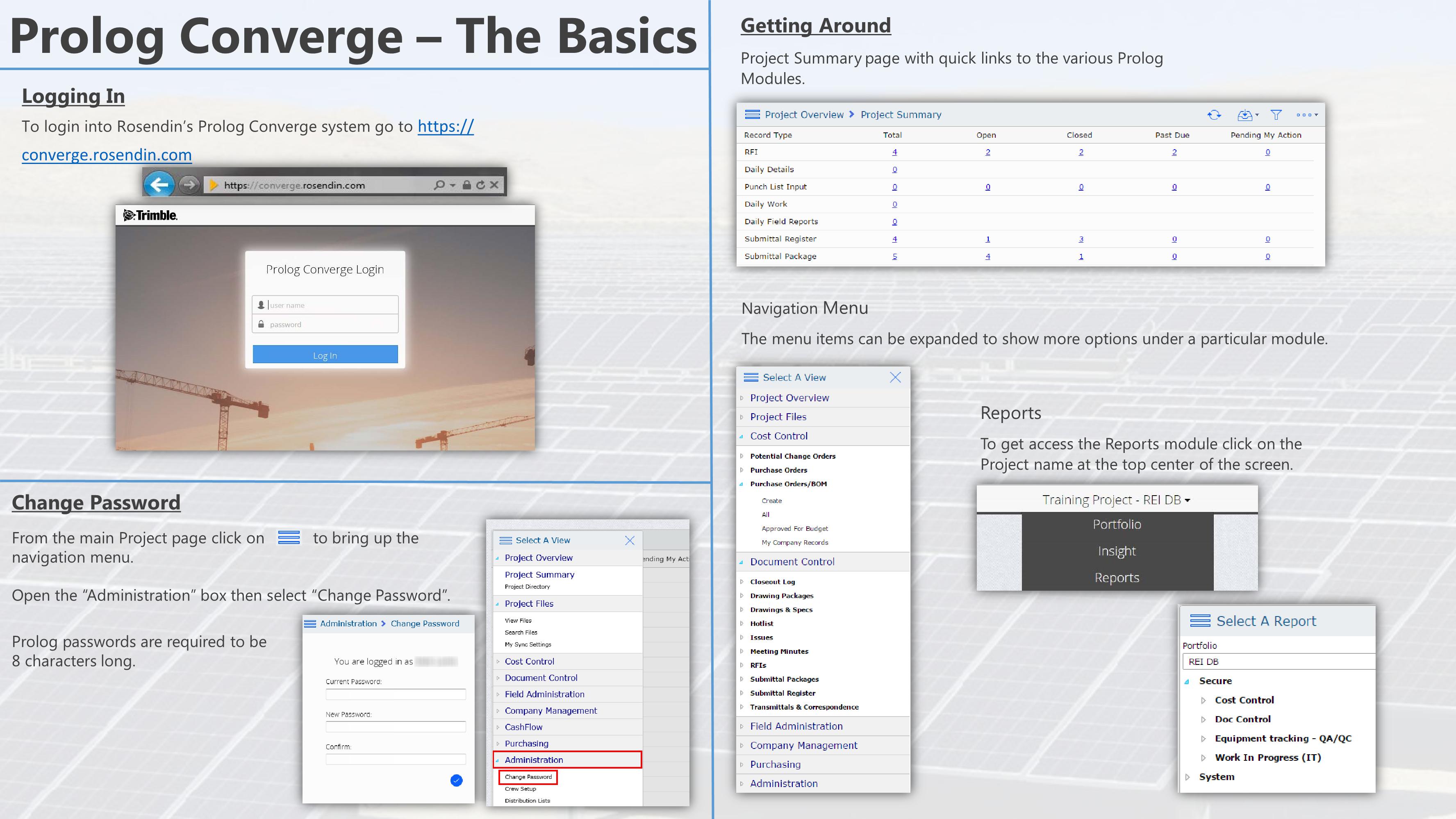
Task: Expand the Project Files section
Action: coord(778,416)
